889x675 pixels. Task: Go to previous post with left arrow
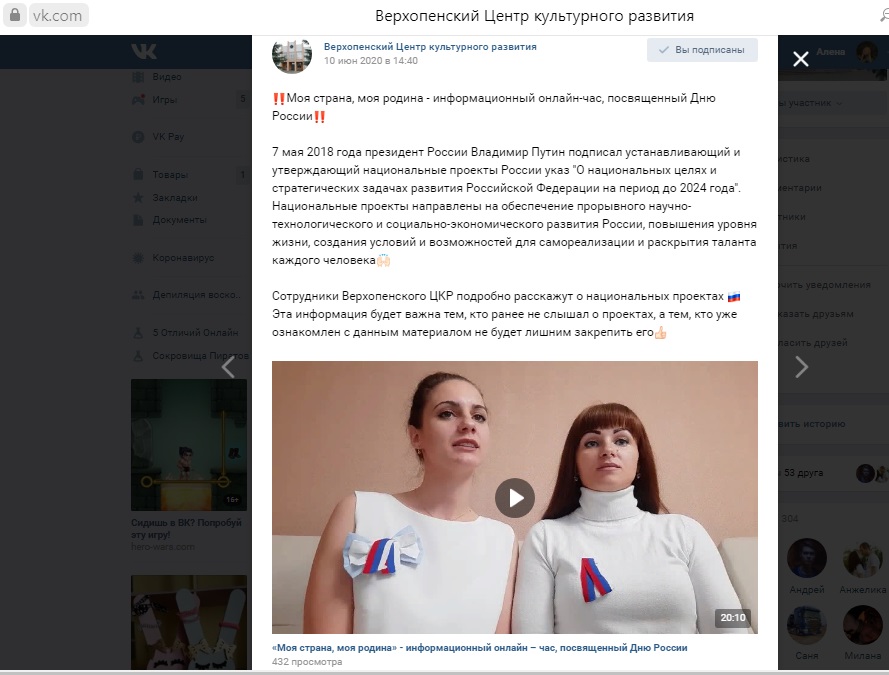point(228,367)
